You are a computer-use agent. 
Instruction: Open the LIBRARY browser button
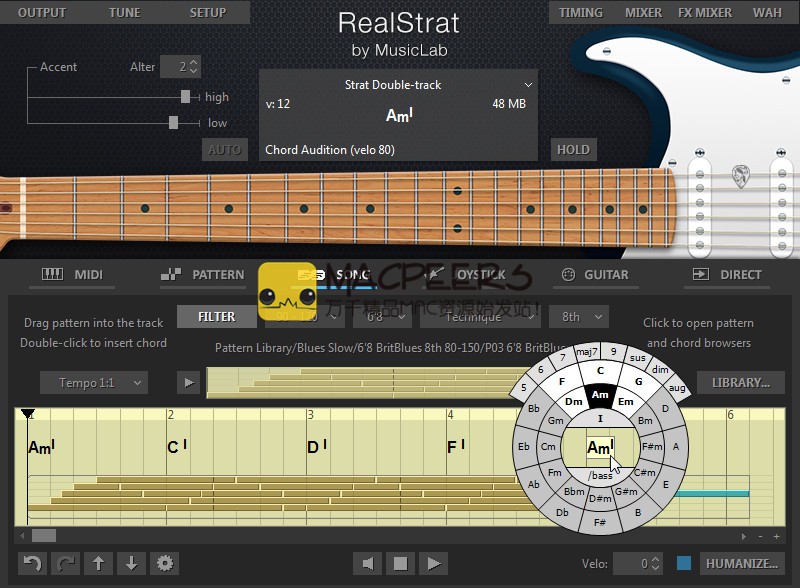click(x=740, y=382)
